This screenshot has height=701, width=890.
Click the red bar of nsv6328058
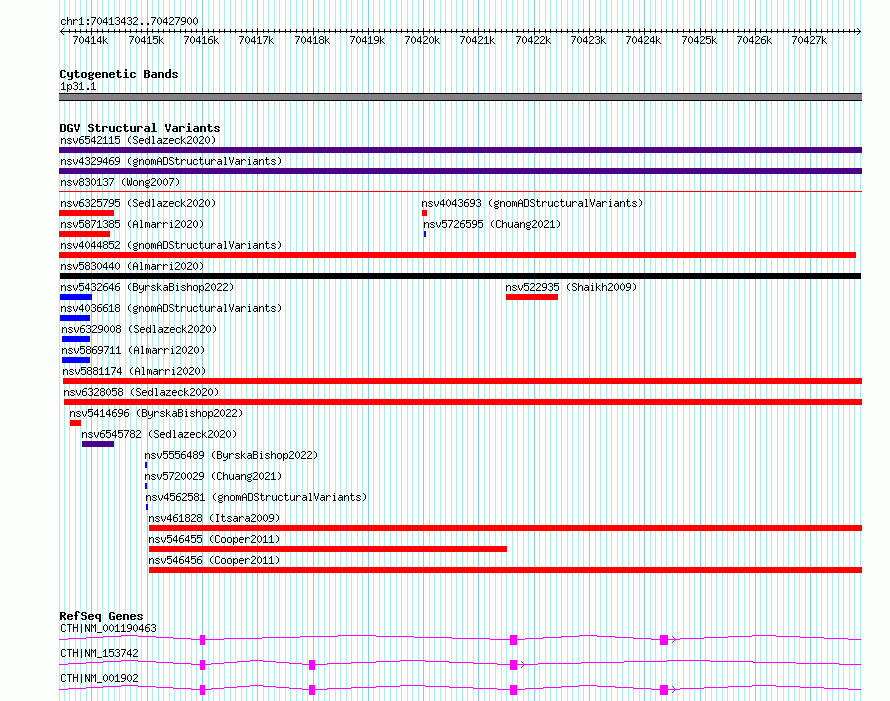pyautogui.click(x=463, y=402)
